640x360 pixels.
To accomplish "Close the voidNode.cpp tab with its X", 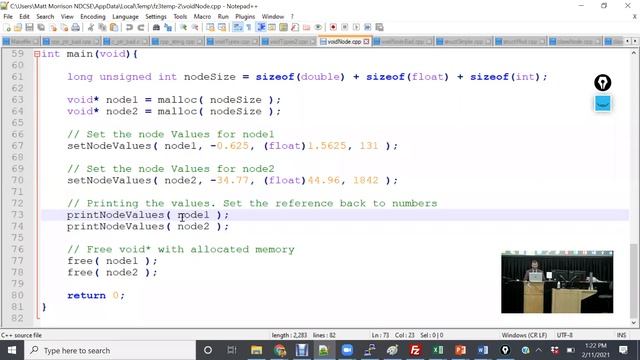I will point(366,42).
